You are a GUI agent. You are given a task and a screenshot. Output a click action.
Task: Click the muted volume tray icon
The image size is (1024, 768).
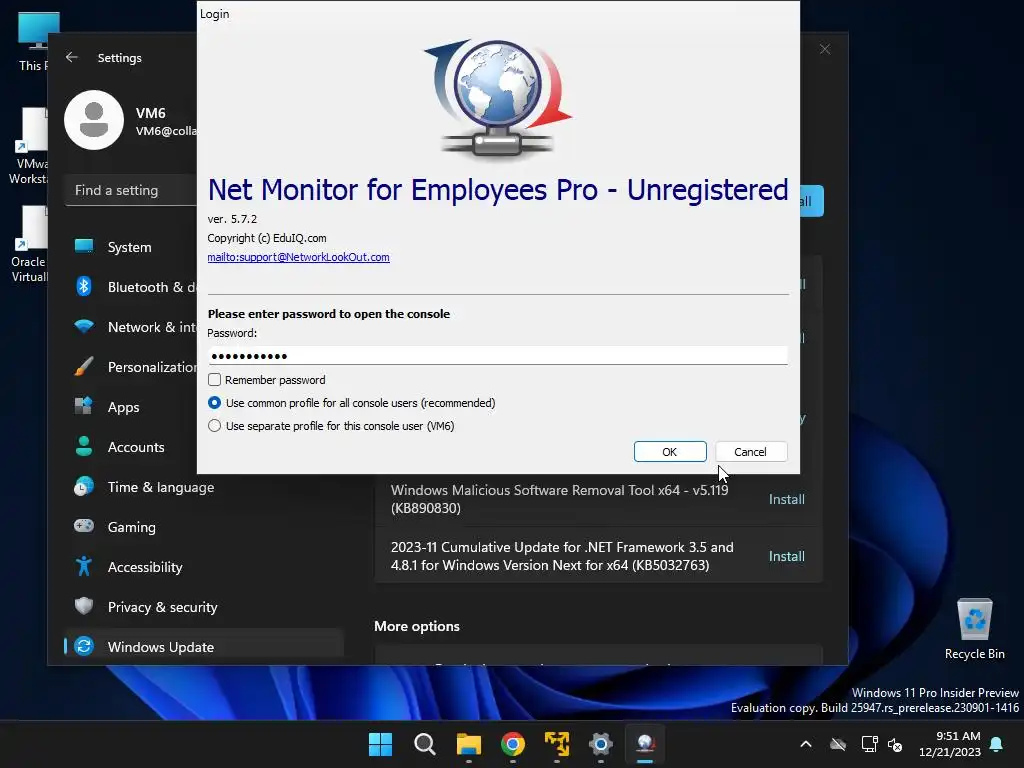[x=895, y=744]
